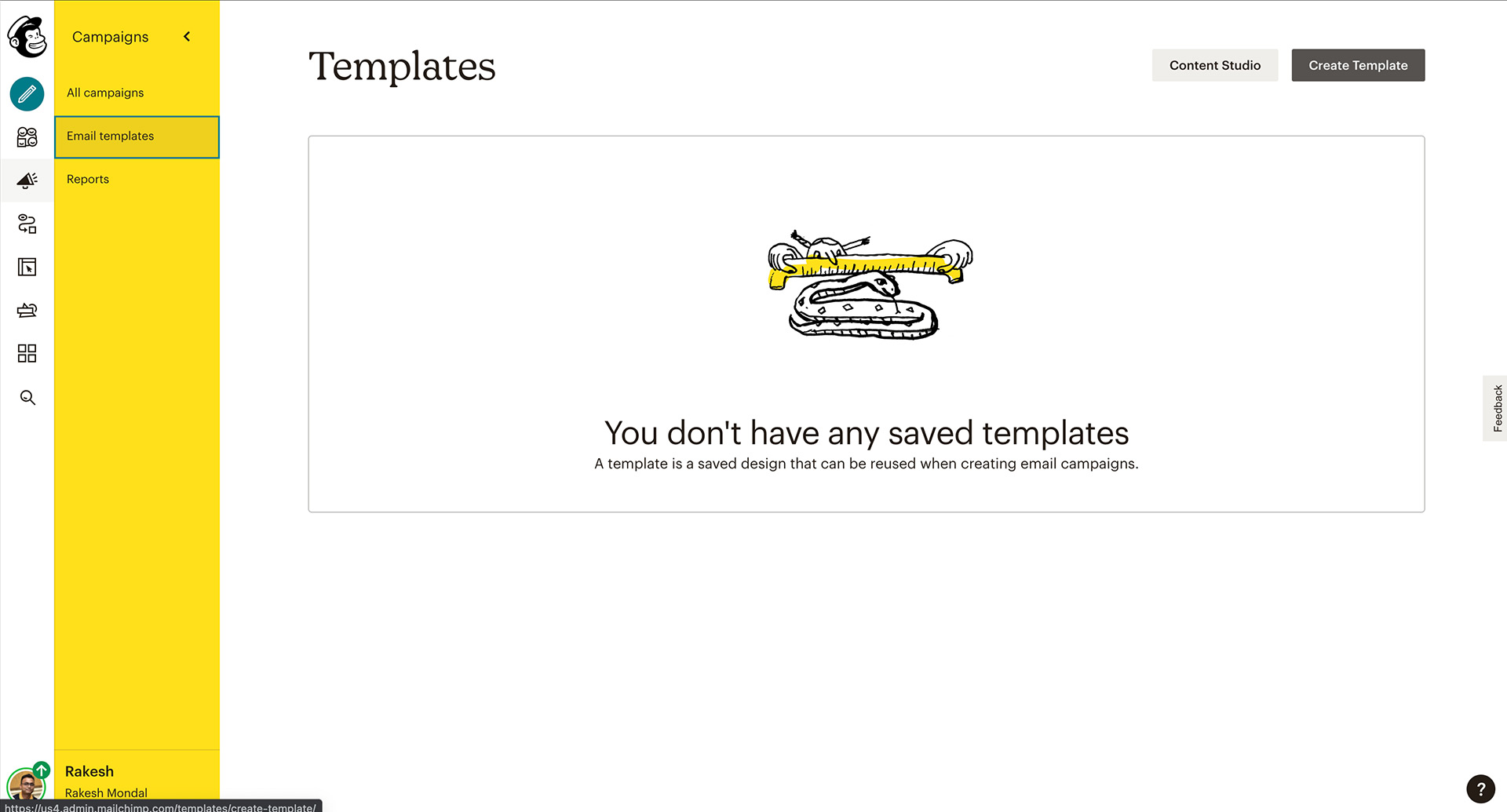Select the Campaigns megaphone icon
1507x812 pixels.
pos(27,180)
